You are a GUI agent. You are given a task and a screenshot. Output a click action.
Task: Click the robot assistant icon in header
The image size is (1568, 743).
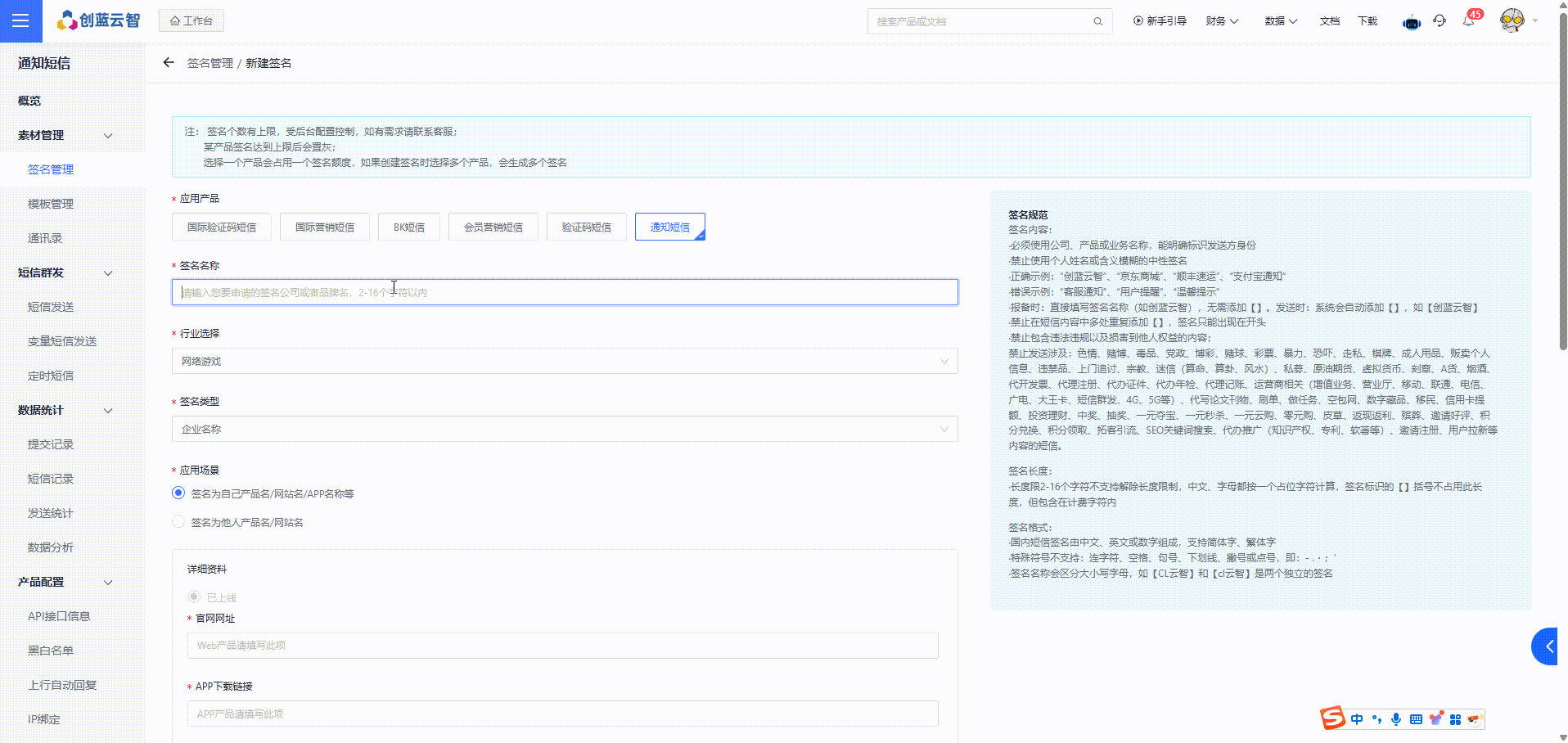coord(1412,23)
